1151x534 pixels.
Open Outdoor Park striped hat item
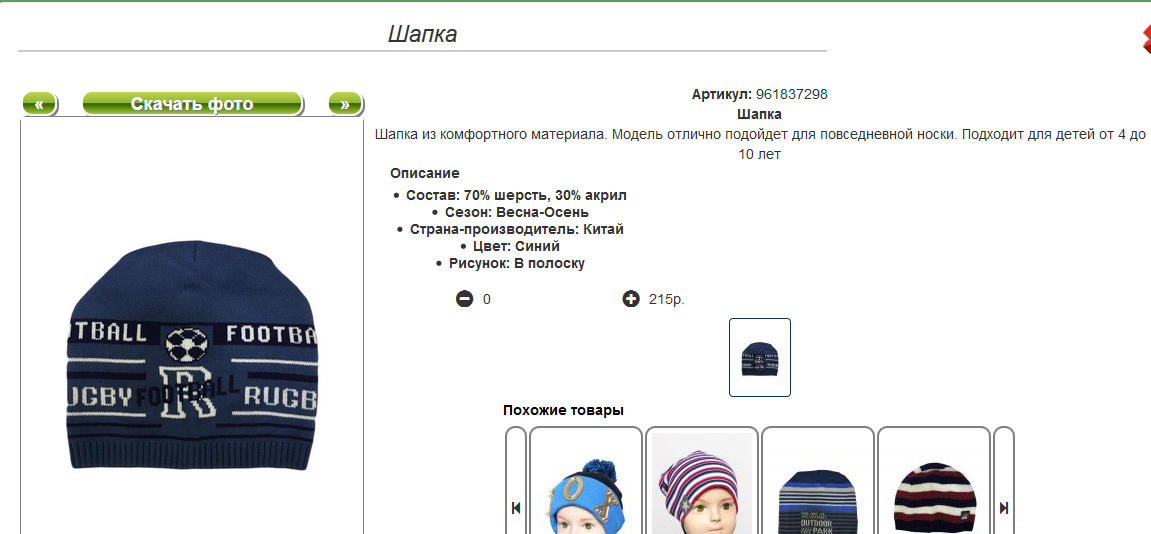coord(818,481)
